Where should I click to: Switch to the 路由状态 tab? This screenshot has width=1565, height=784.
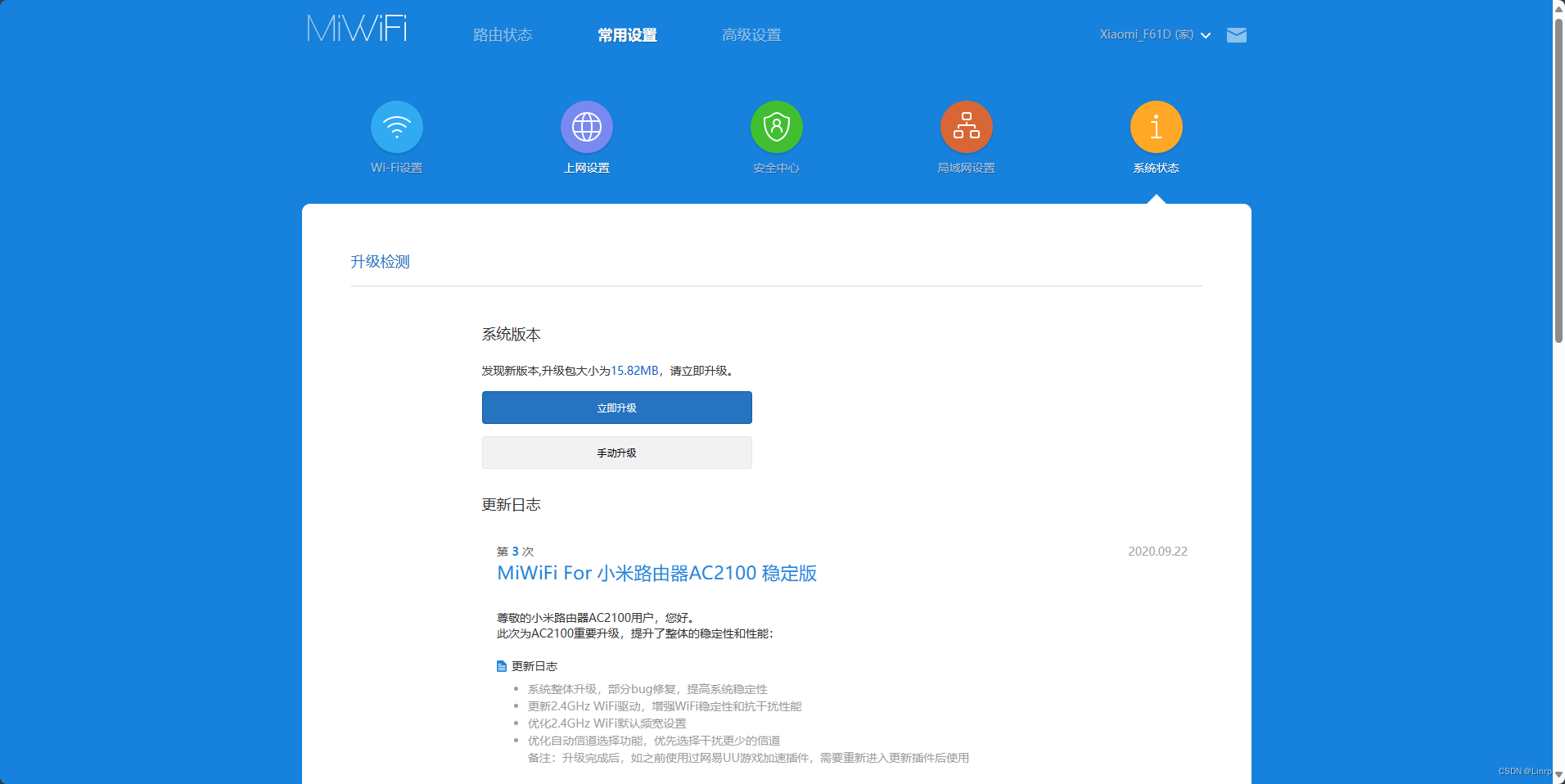pos(503,35)
